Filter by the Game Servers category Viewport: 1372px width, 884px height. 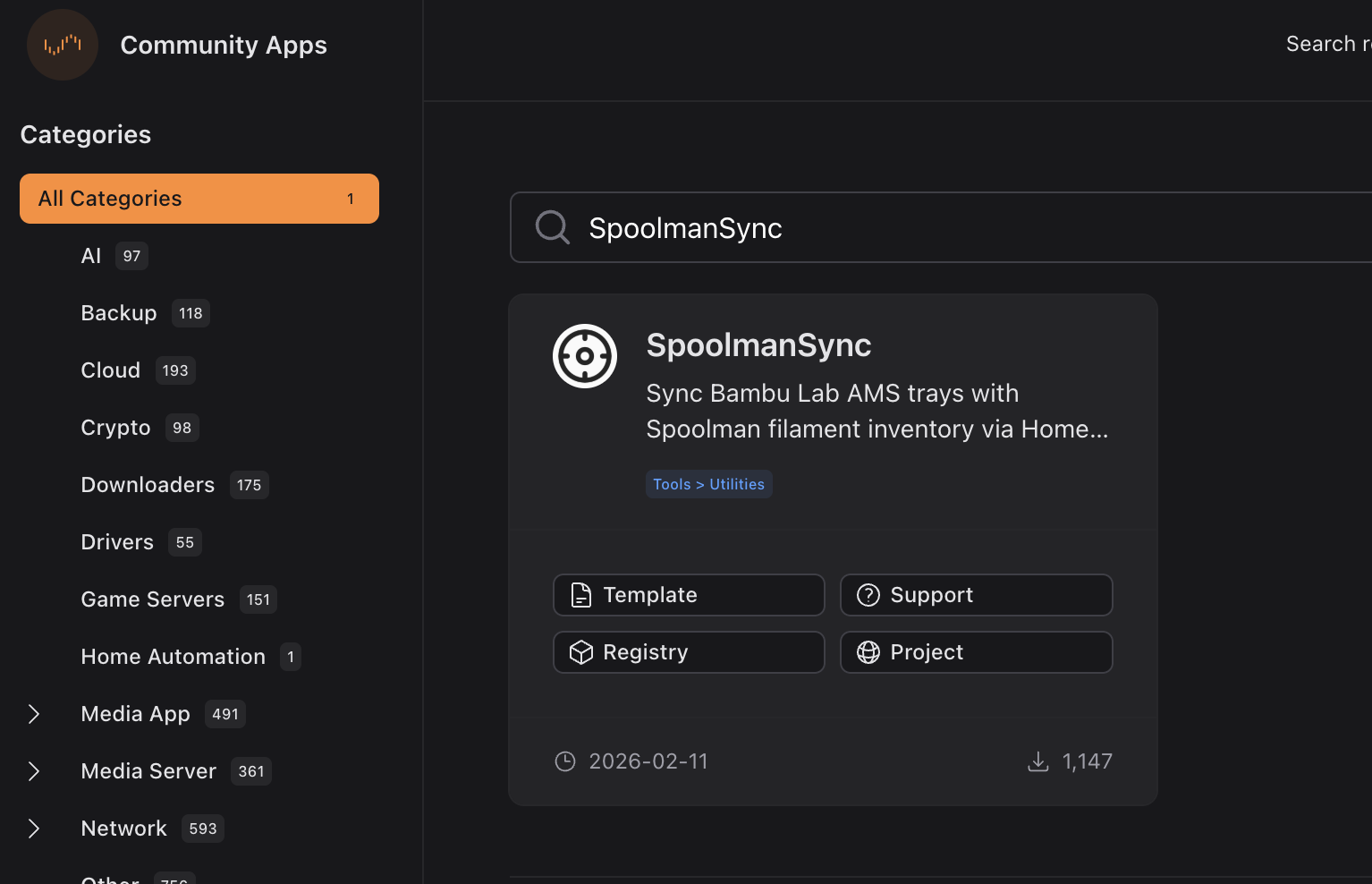[153, 599]
